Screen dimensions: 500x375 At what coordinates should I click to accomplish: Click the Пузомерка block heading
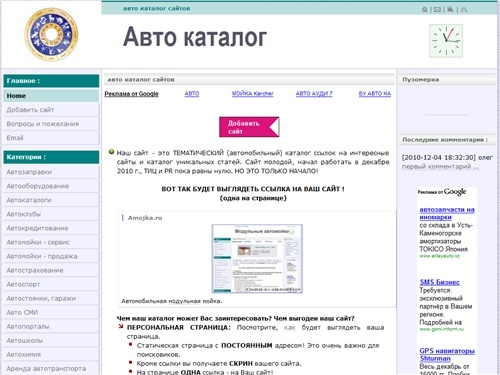point(421,80)
